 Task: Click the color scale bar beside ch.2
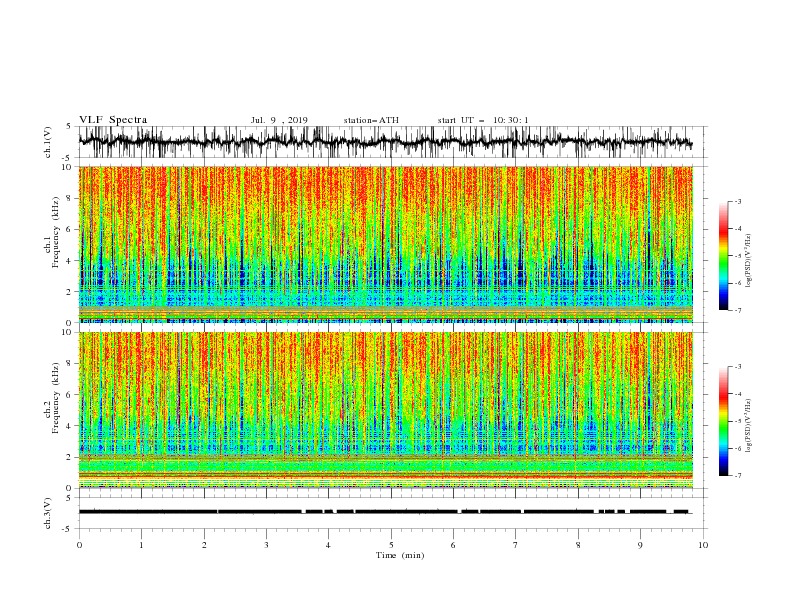point(724,421)
